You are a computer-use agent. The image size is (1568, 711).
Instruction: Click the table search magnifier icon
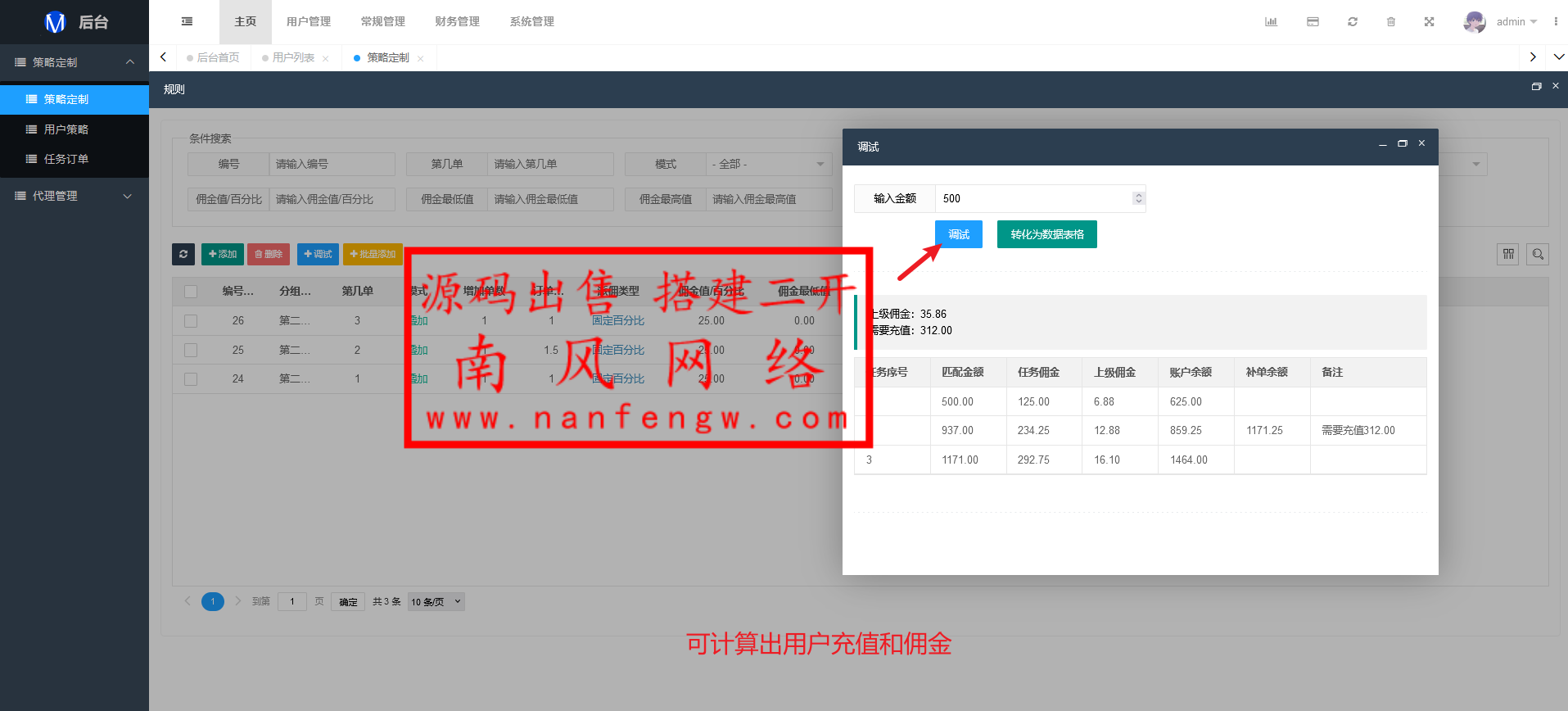click(x=1538, y=254)
